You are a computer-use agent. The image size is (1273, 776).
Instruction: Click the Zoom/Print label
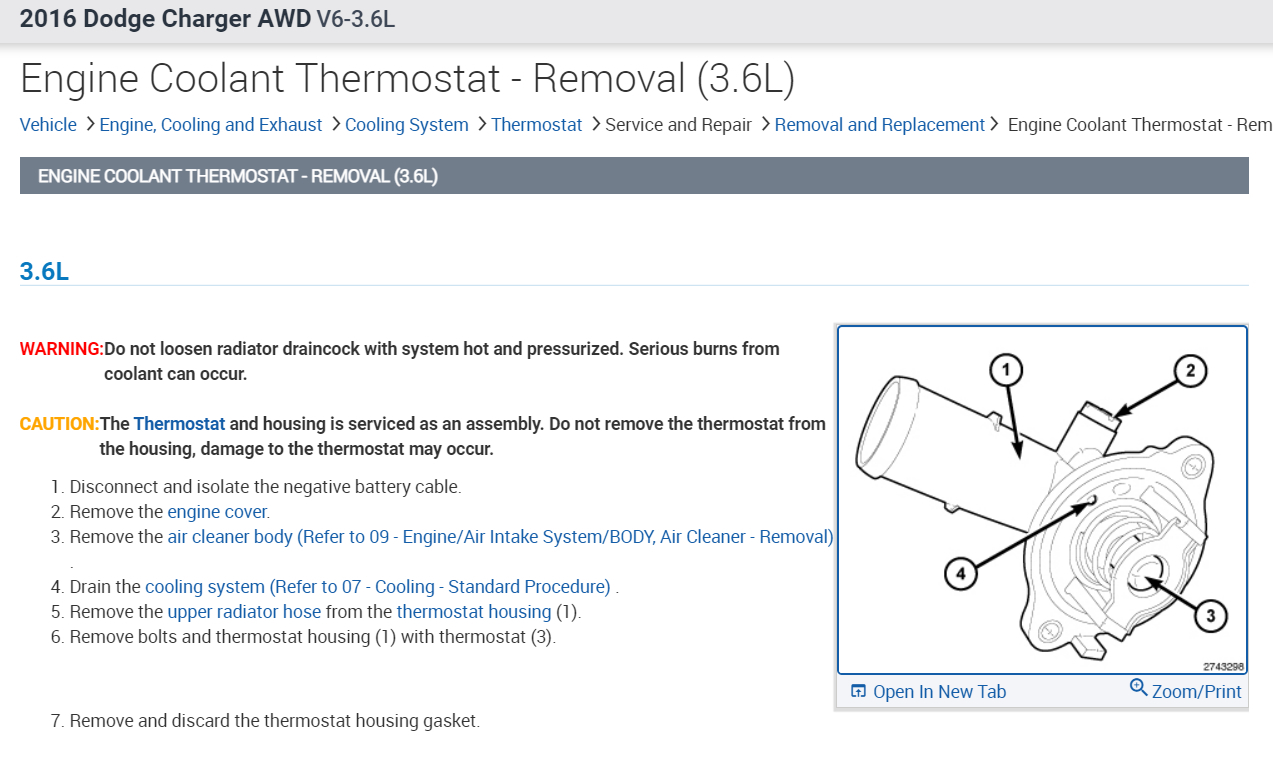(x=1196, y=692)
